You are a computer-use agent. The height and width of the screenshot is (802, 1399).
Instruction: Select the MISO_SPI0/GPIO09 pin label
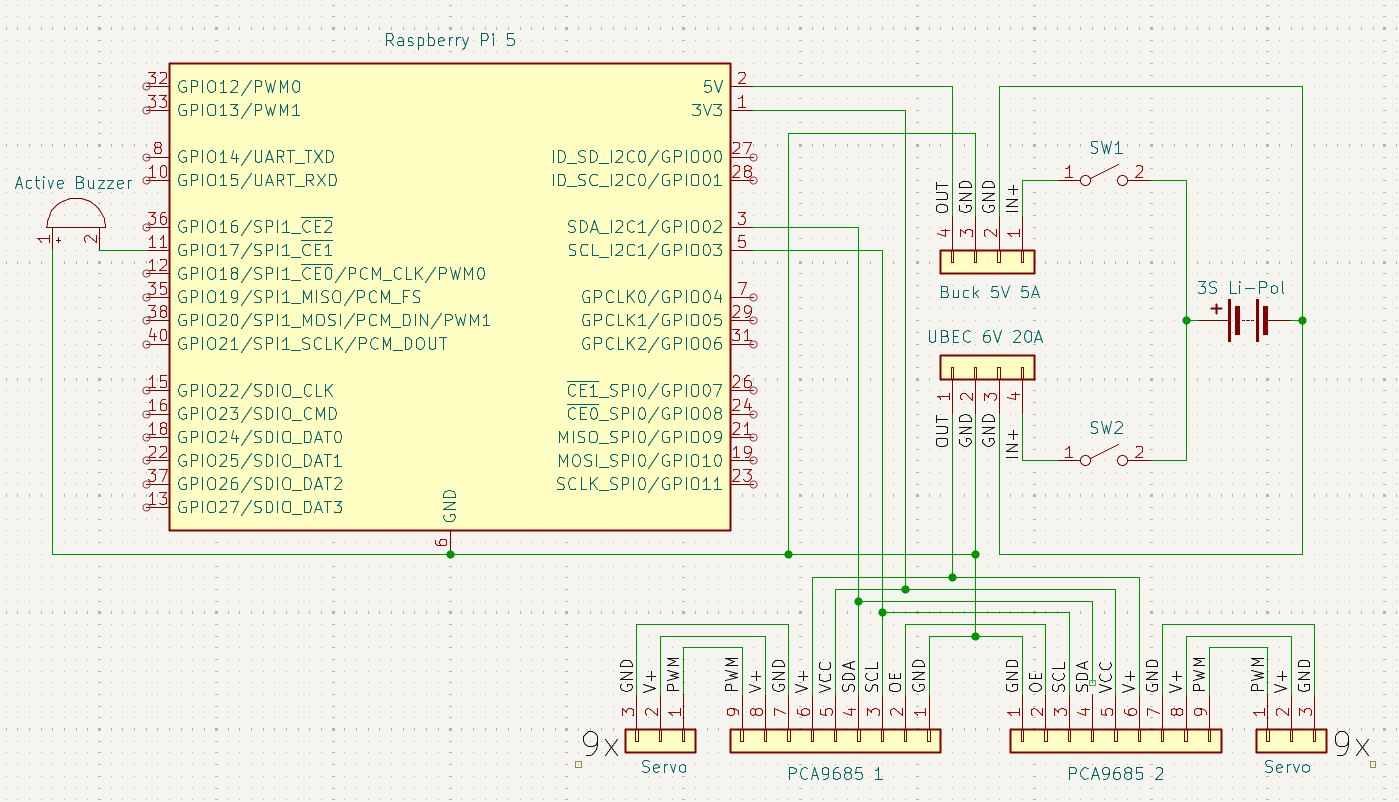click(640, 437)
